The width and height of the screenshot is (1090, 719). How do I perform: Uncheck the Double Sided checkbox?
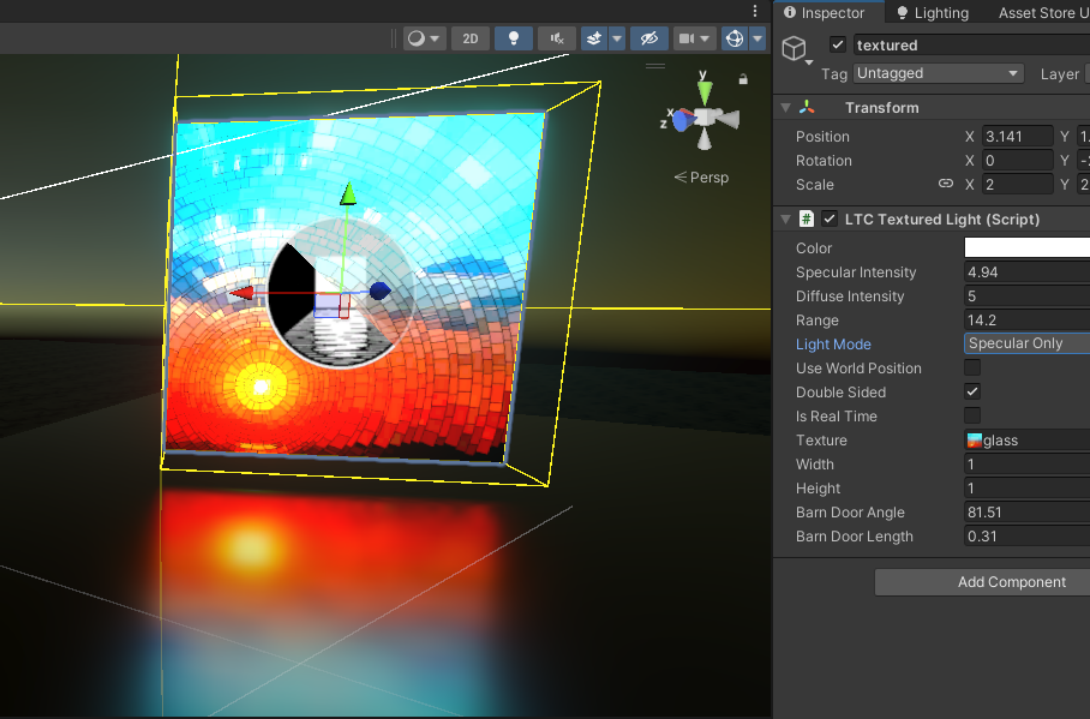(x=972, y=392)
